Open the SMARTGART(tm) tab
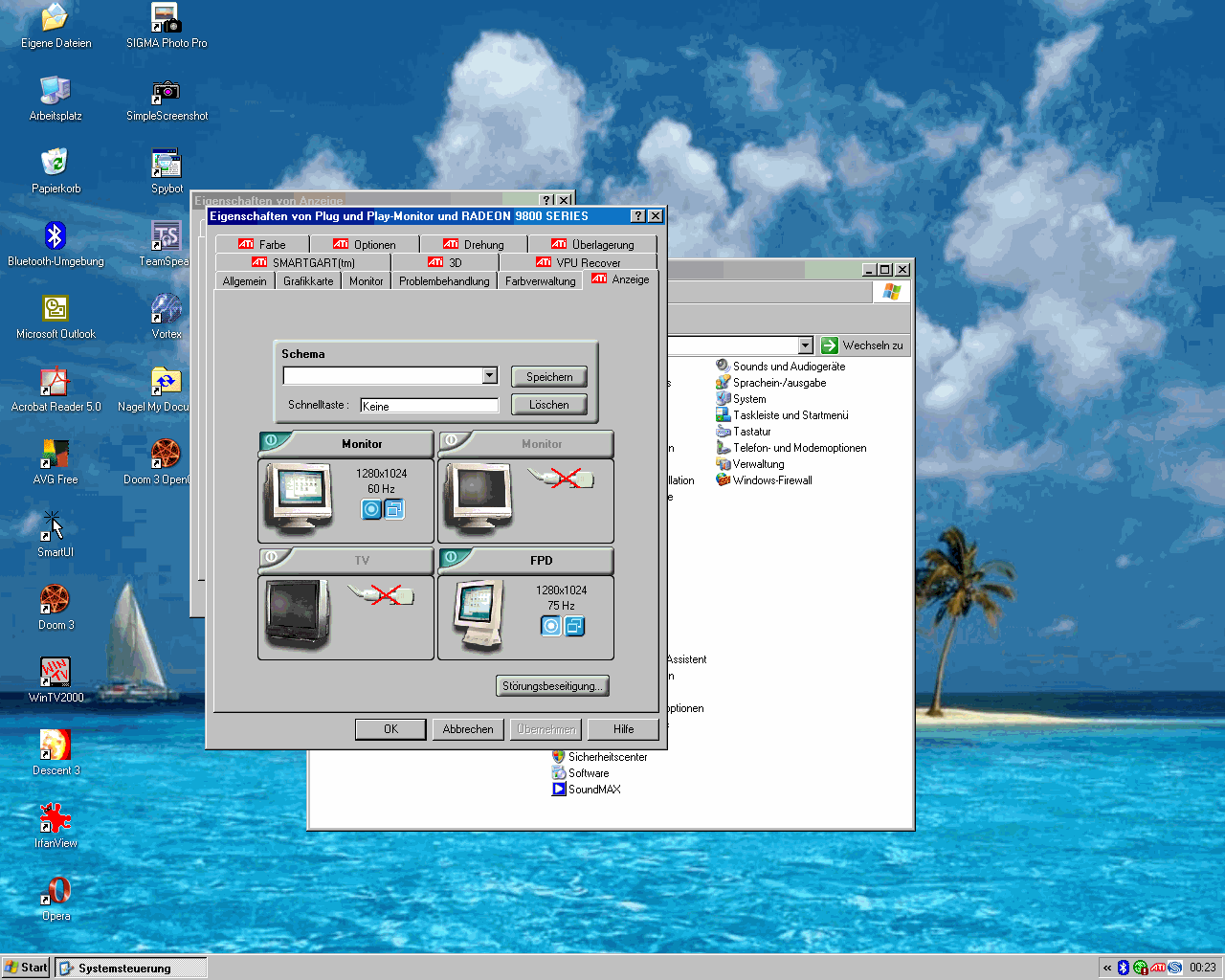1225x980 pixels. click(x=303, y=263)
